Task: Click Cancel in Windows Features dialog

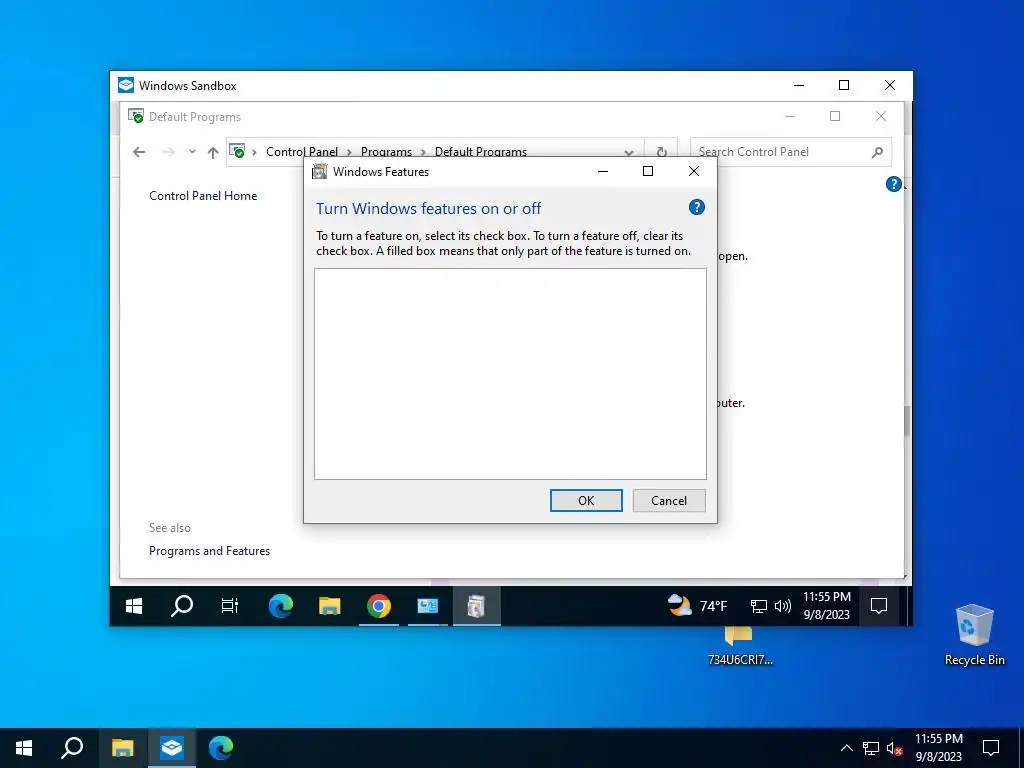Action: (669, 500)
